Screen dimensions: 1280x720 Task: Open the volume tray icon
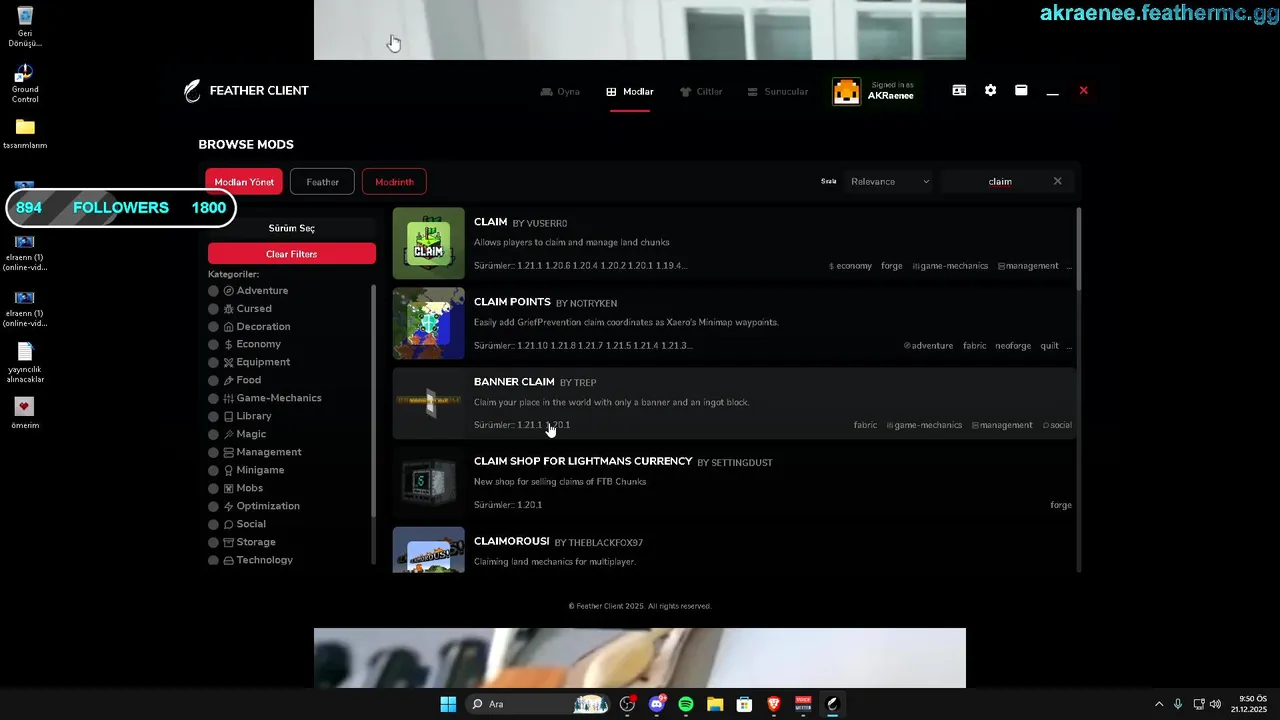1215,704
